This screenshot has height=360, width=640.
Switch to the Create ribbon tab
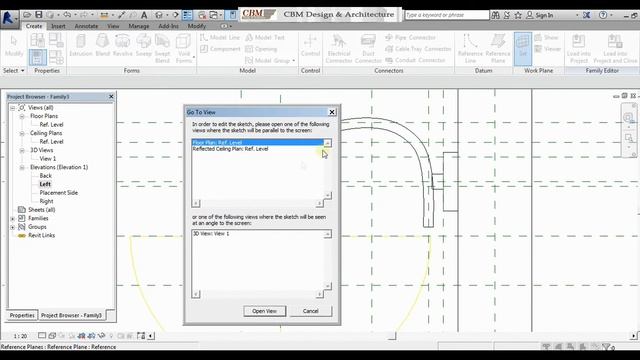[34, 26]
